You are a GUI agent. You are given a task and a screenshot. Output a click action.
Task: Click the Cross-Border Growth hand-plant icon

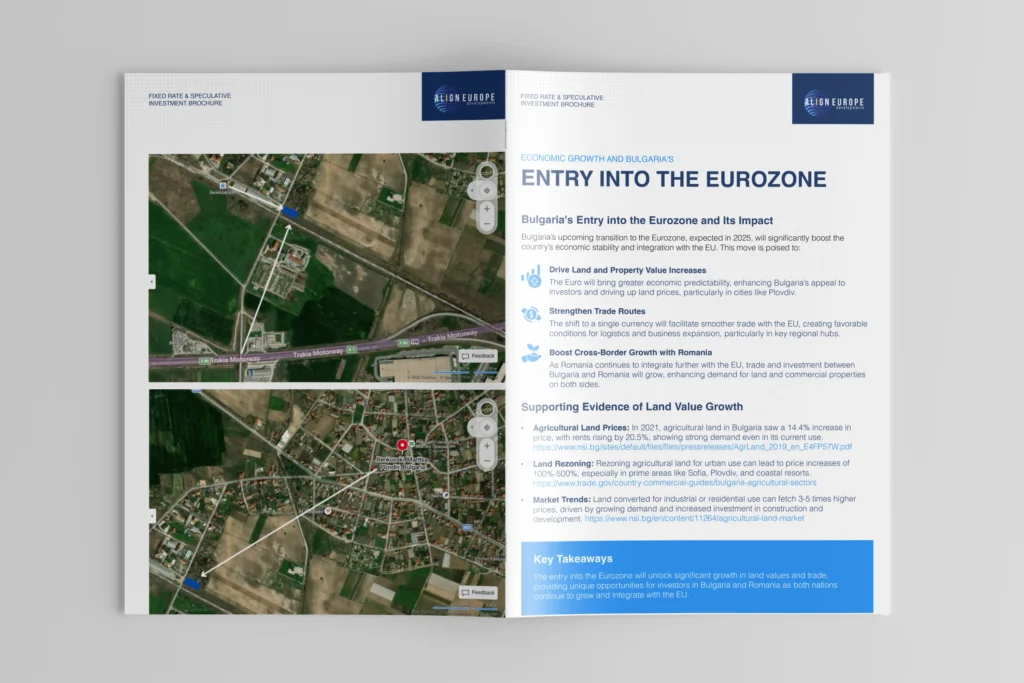pyautogui.click(x=531, y=353)
